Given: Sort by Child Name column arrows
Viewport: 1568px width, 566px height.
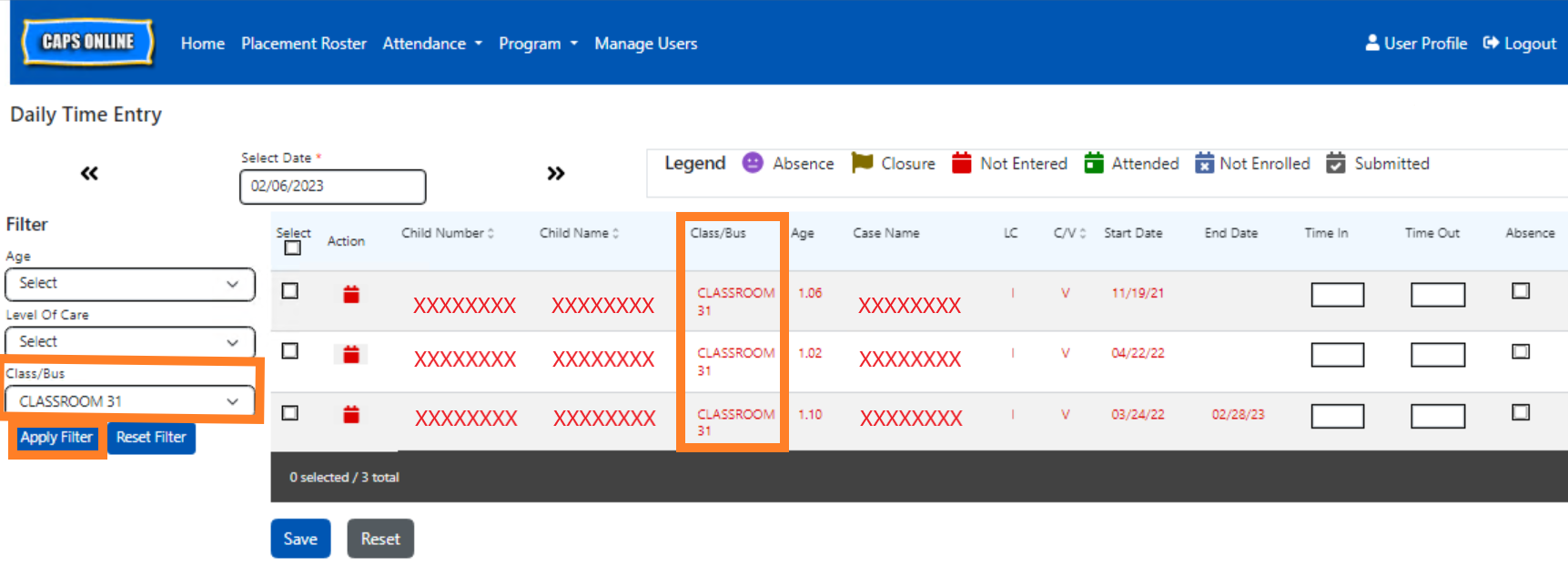Looking at the screenshot, I should [x=615, y=234].
